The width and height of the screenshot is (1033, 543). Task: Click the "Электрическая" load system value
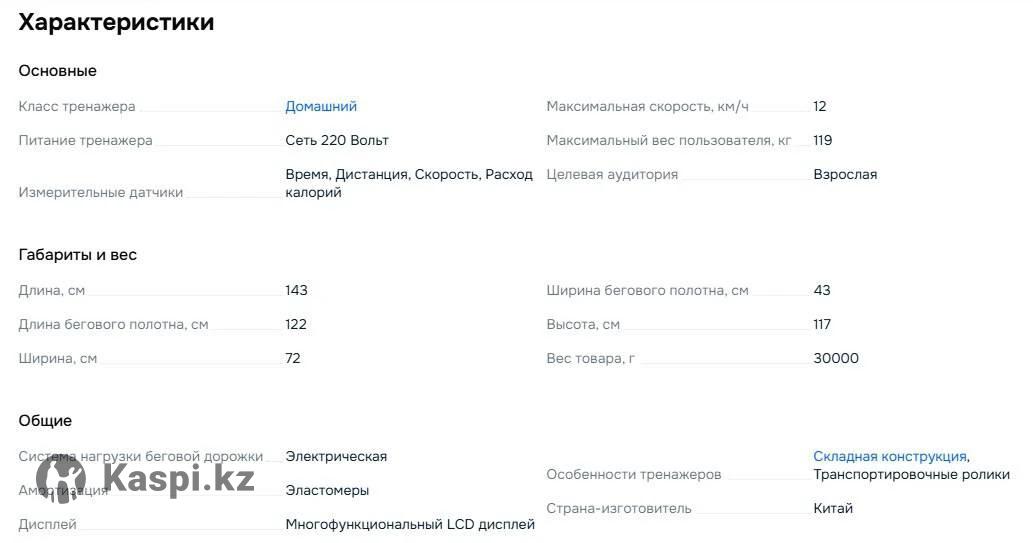[336, 456]
